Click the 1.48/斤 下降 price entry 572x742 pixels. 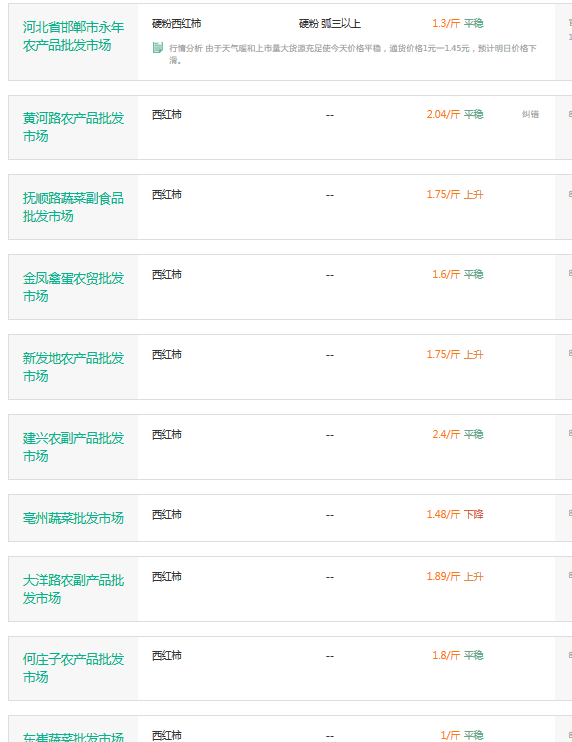pos(455,514)
